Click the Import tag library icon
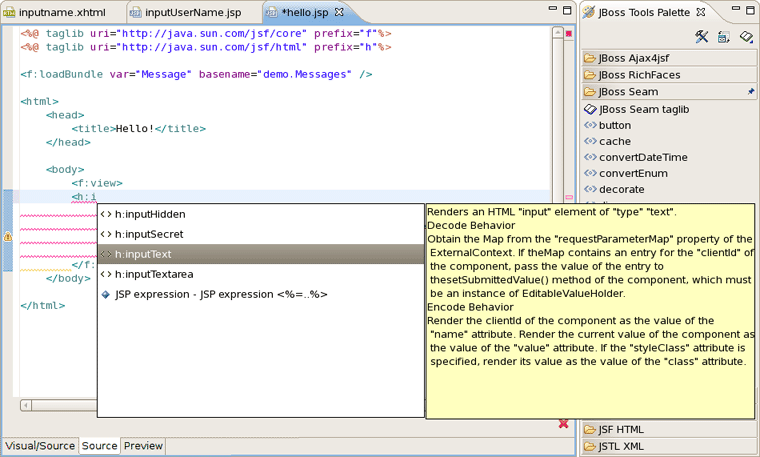Image resolution: width=760 pixels, height=457 pixels. tap(746, 37)
